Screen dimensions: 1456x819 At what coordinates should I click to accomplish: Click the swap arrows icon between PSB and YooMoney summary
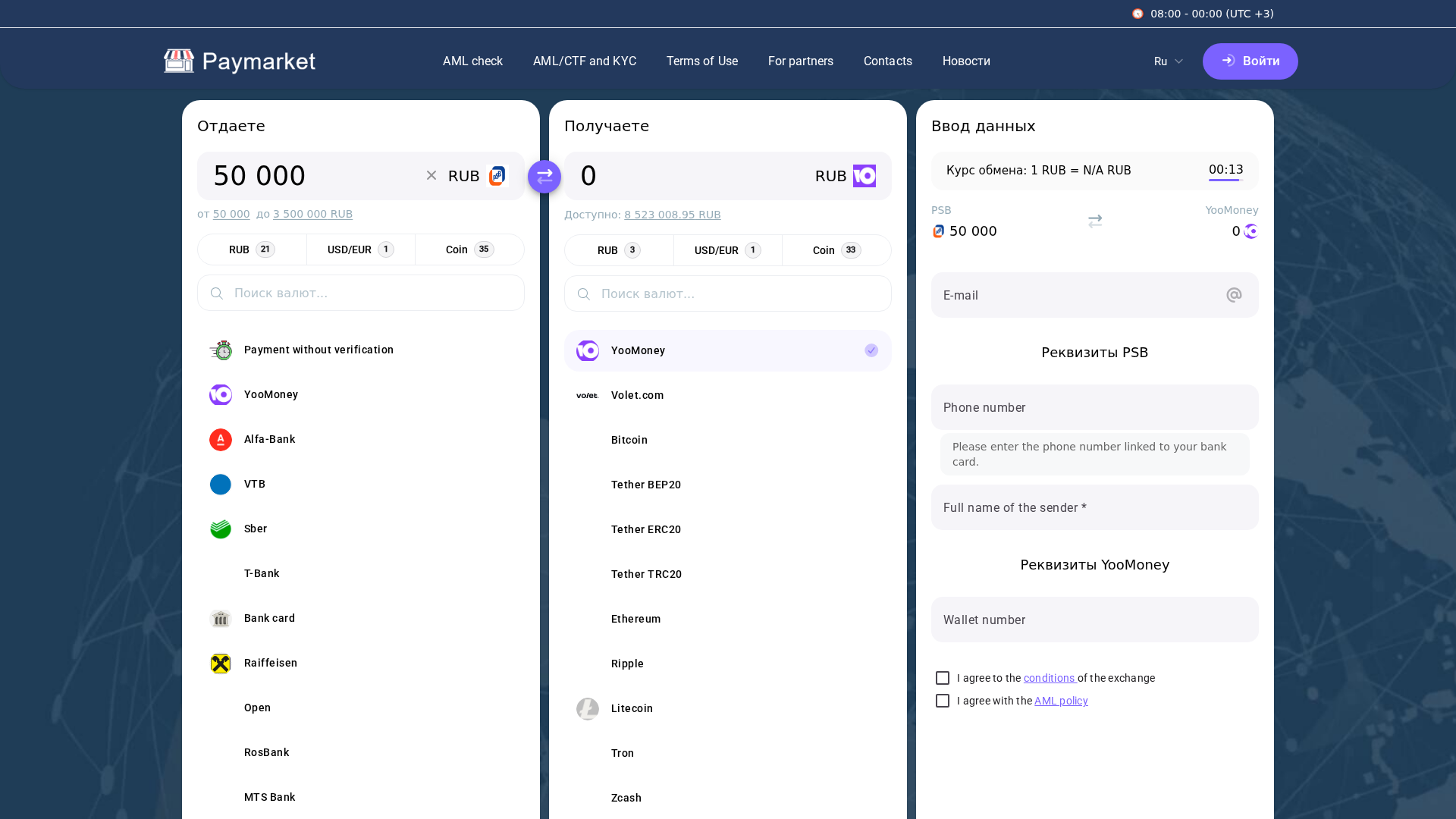pyautogui.click(x=1095, y=221)
